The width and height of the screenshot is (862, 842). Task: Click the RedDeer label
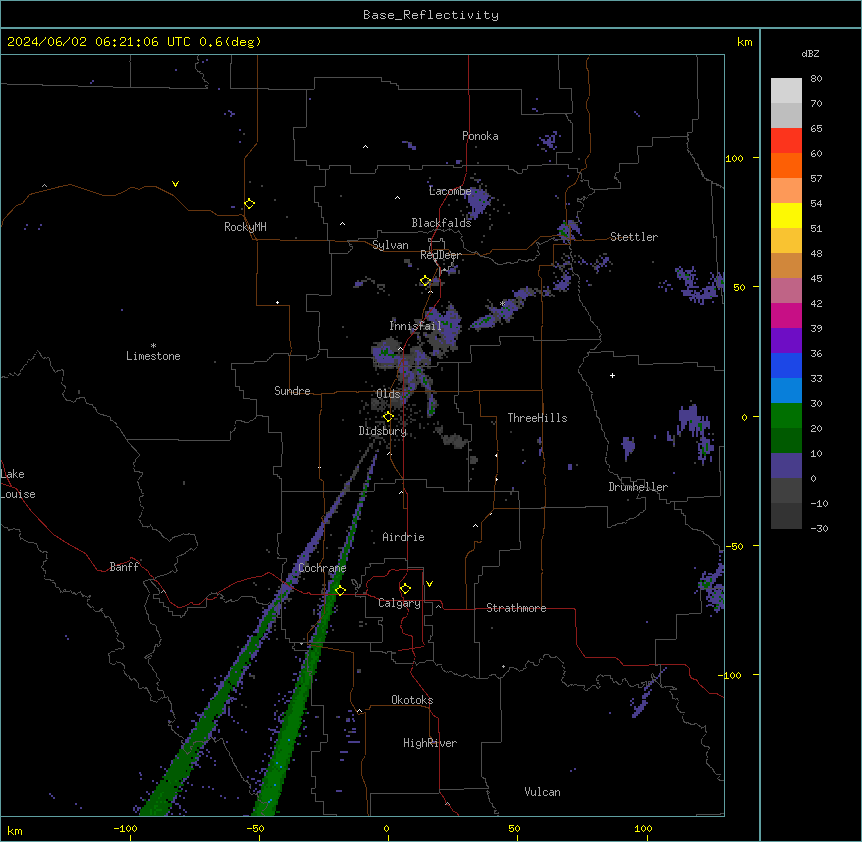(x=440, y=255)
